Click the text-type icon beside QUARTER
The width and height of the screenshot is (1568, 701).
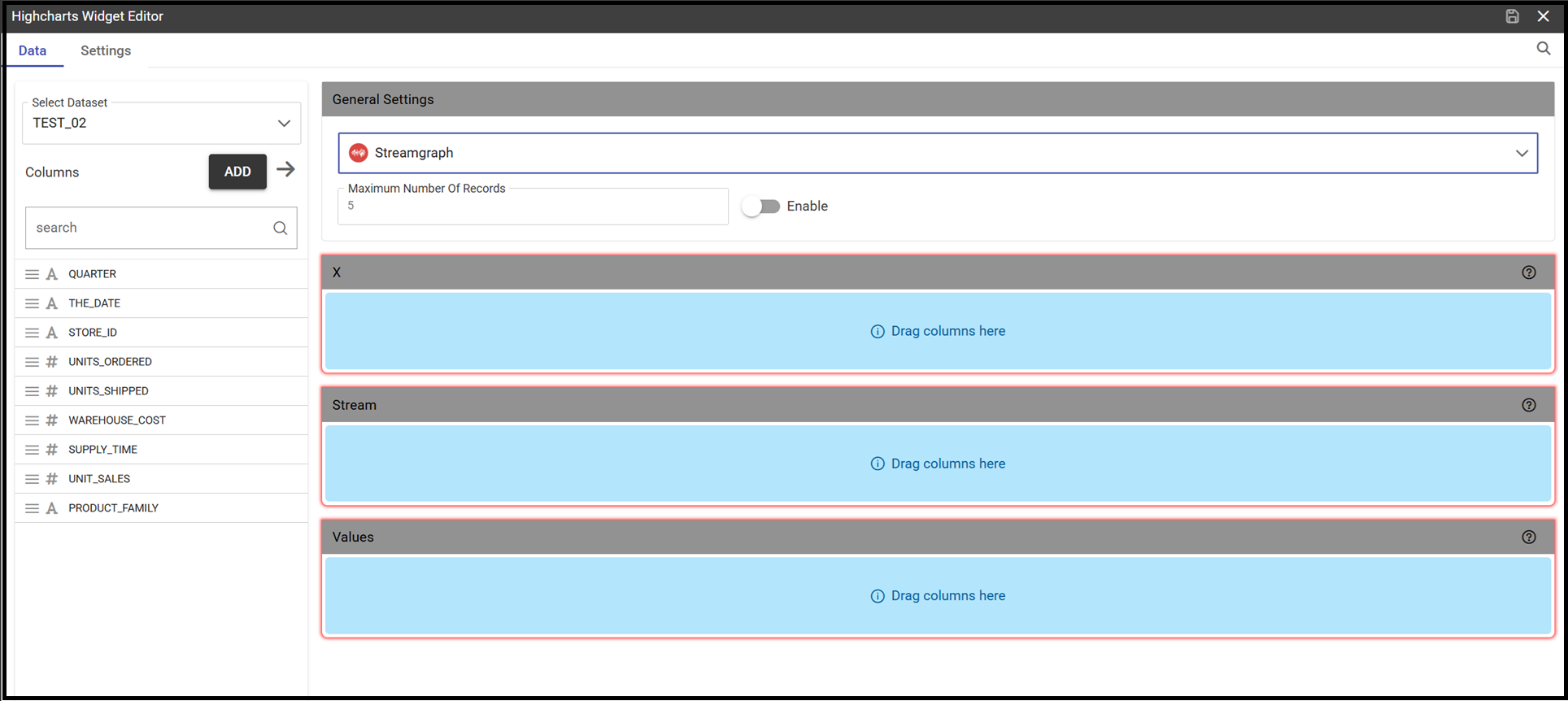(52, 274)
